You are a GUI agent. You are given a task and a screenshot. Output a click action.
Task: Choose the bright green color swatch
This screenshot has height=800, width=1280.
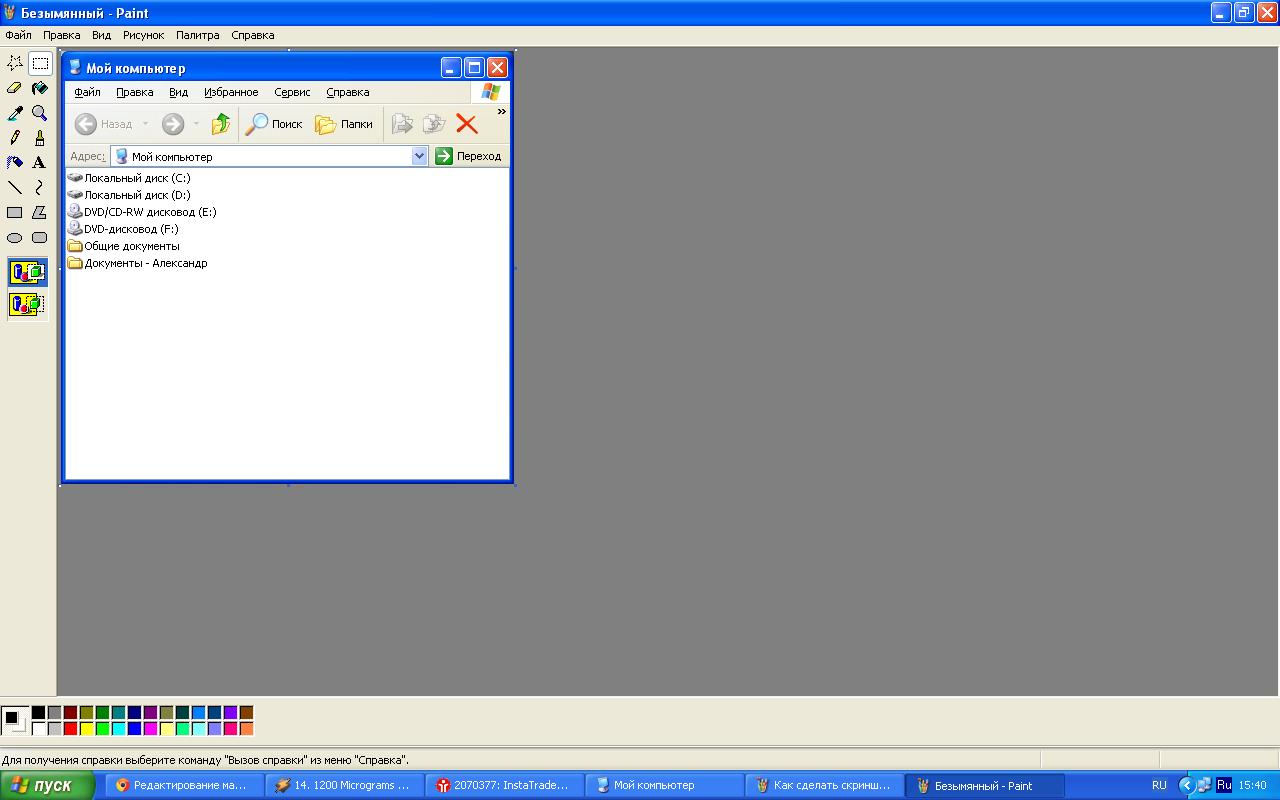[x=102, y=729]
